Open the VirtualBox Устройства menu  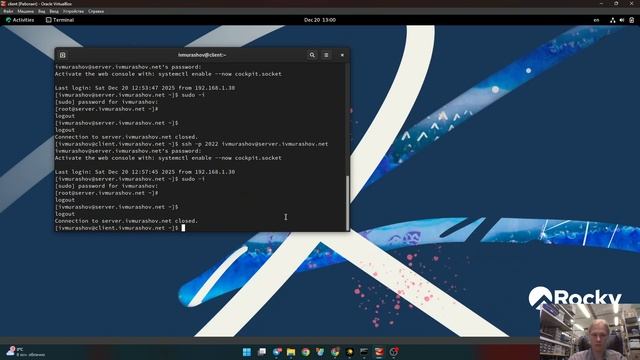(73, 11)
